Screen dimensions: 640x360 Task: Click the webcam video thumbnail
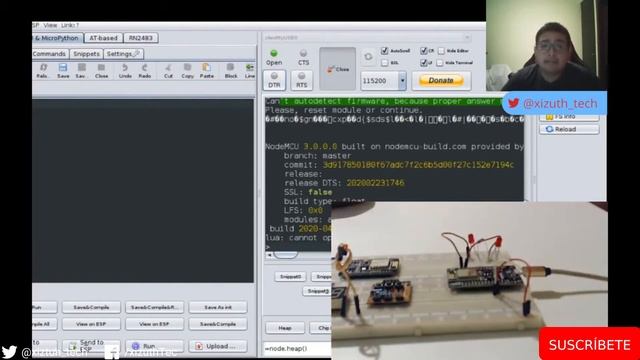547,45
